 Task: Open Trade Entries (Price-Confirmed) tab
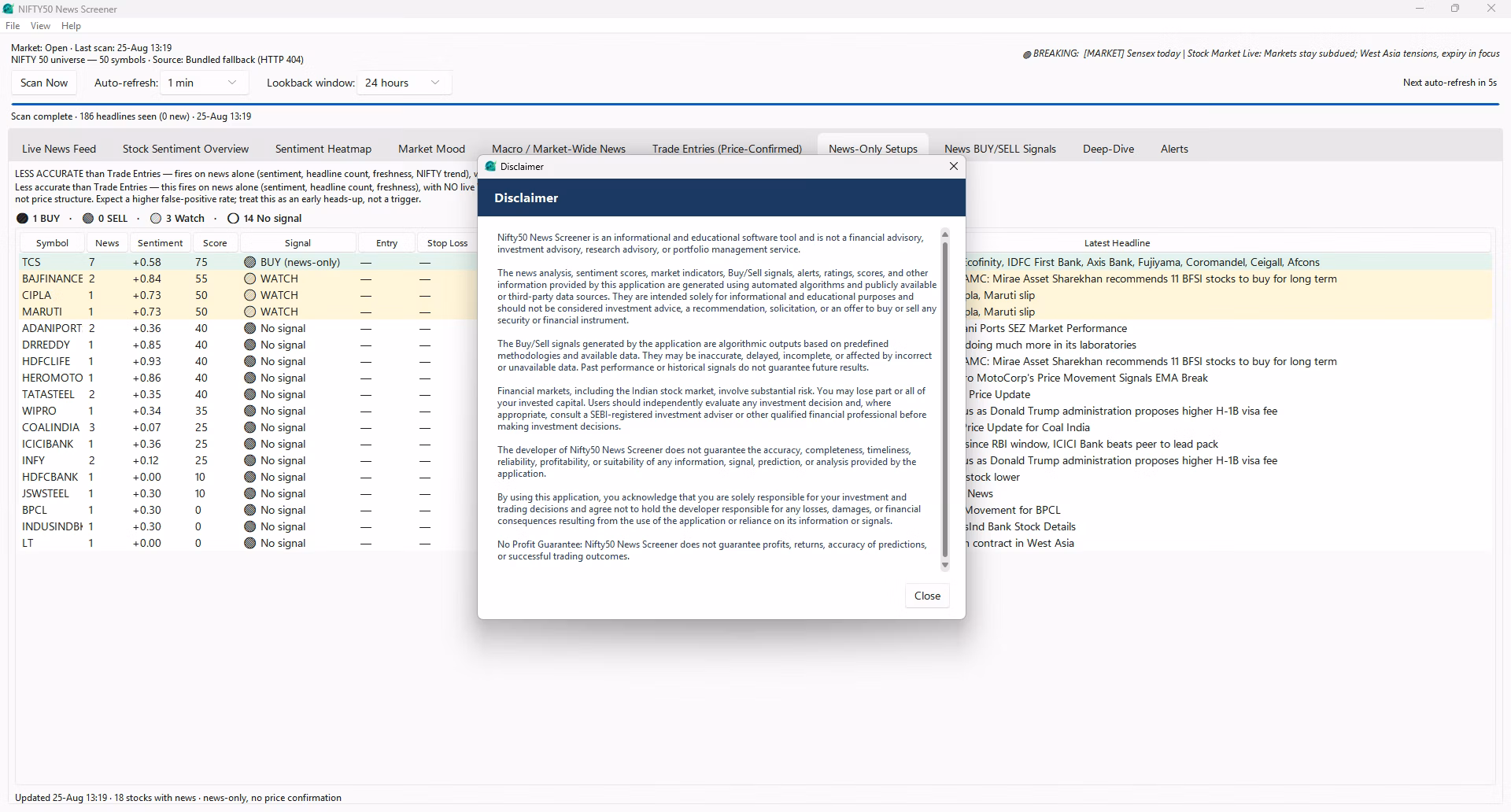click(x=727, y=149)
